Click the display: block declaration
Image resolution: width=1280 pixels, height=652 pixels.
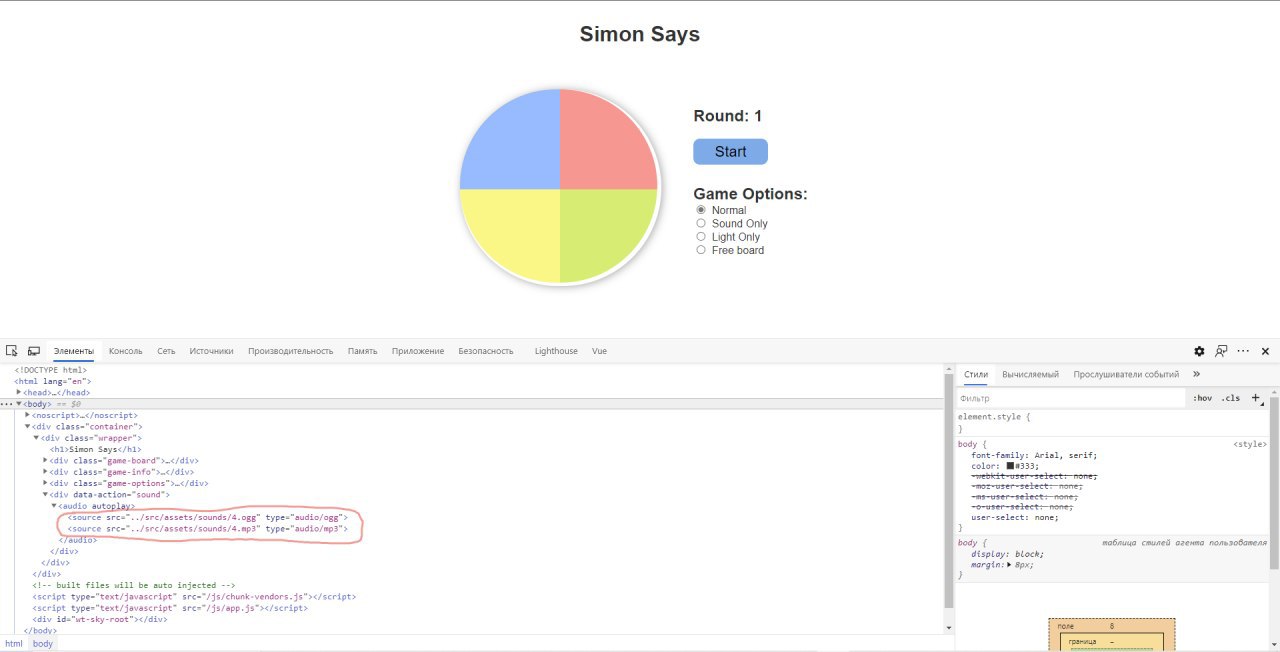click(1008, 554)
